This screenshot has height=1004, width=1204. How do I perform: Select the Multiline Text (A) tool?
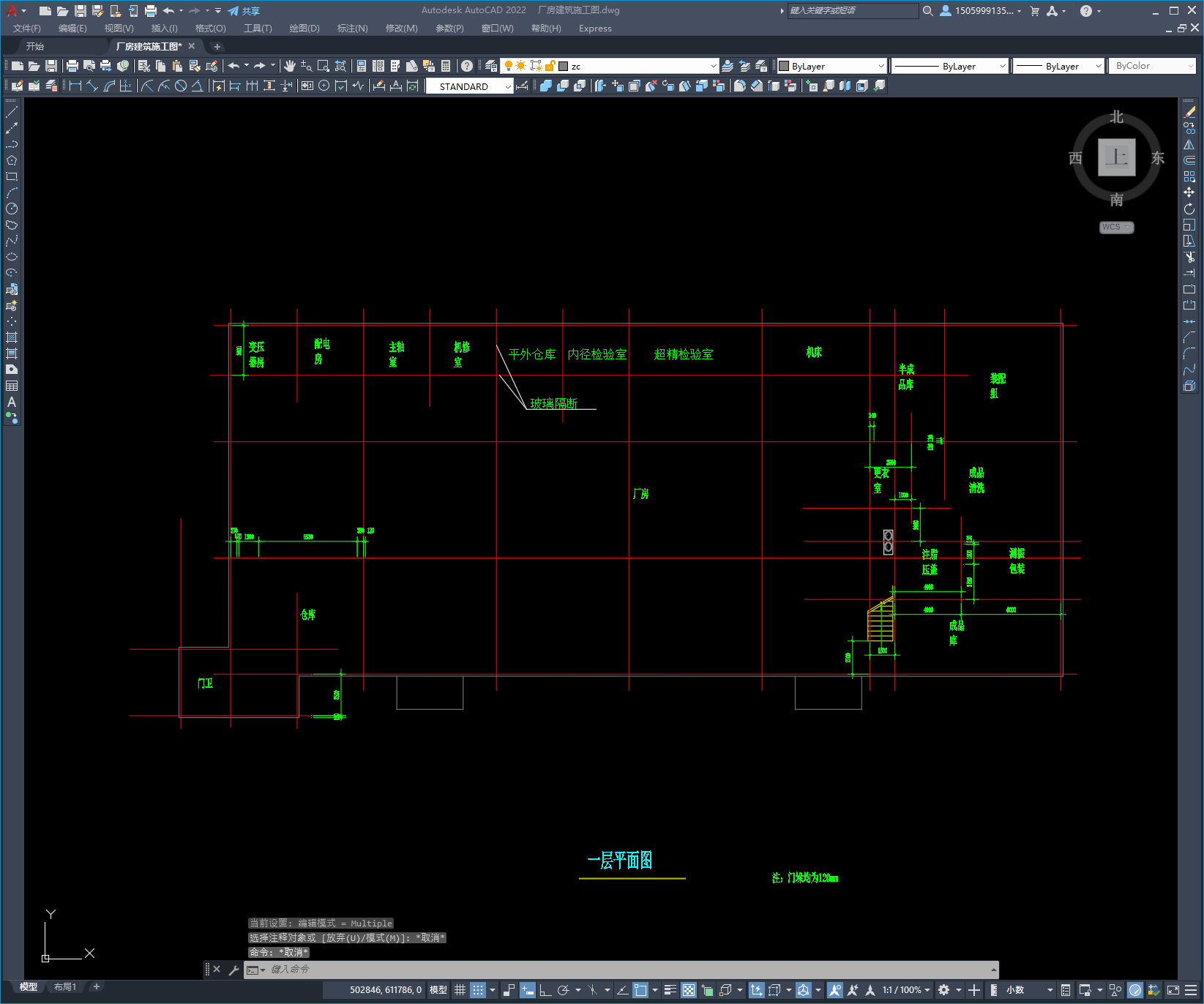(11, 402)
